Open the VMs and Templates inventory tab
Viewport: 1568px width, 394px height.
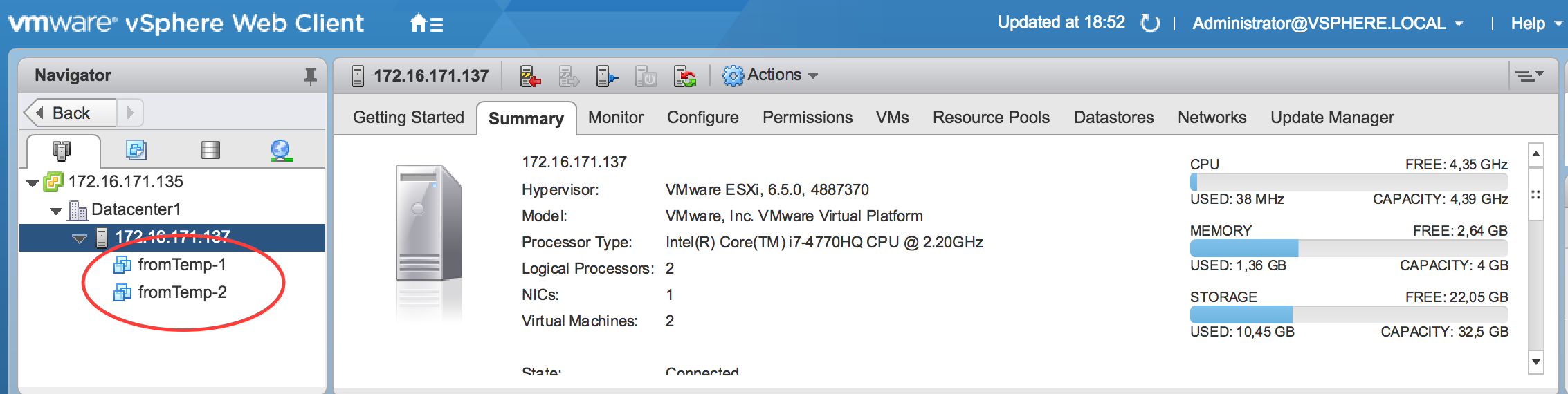coord(136,149)
